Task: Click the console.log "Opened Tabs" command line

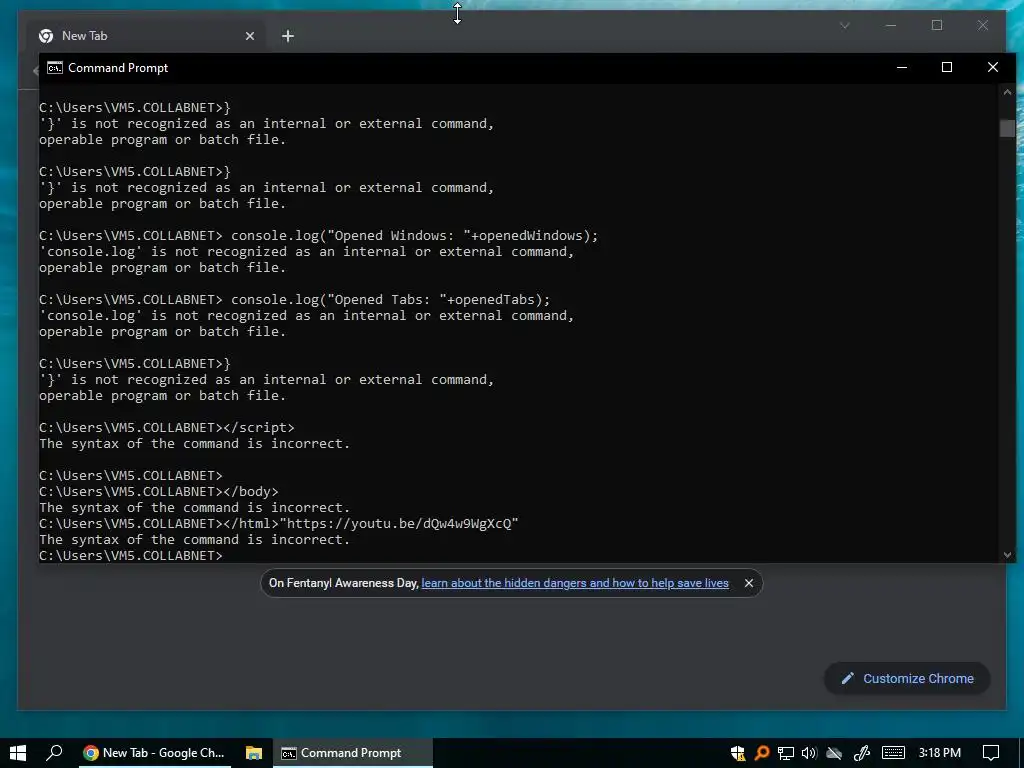Action: [295, 300]
